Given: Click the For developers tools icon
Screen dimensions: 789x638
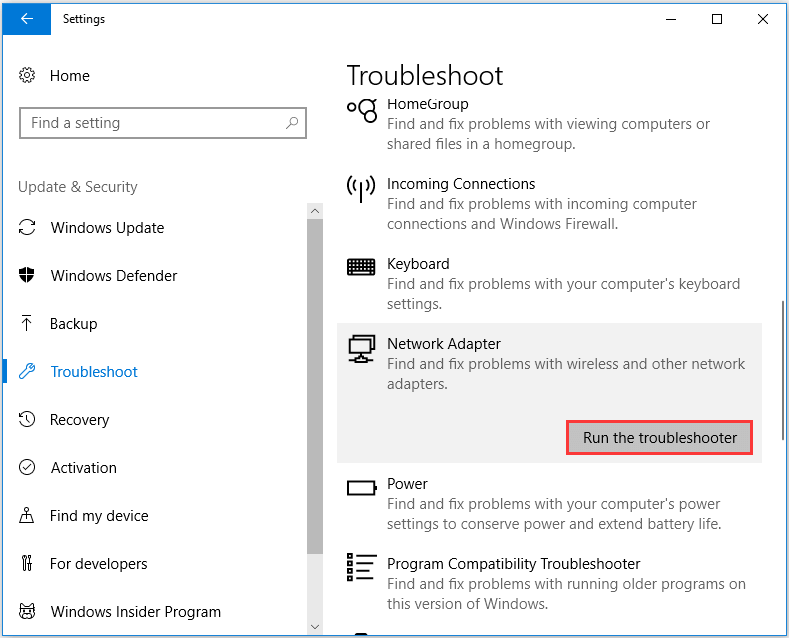Looking at the screenshot, I should click(x=27, y=563).
